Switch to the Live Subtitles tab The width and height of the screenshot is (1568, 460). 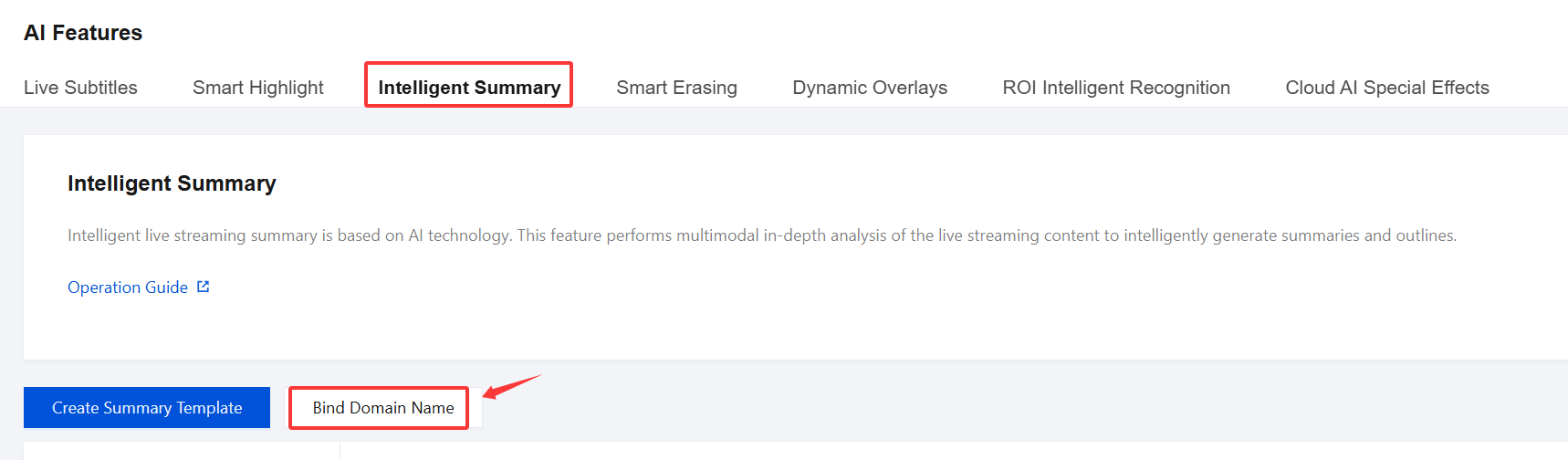80,88
